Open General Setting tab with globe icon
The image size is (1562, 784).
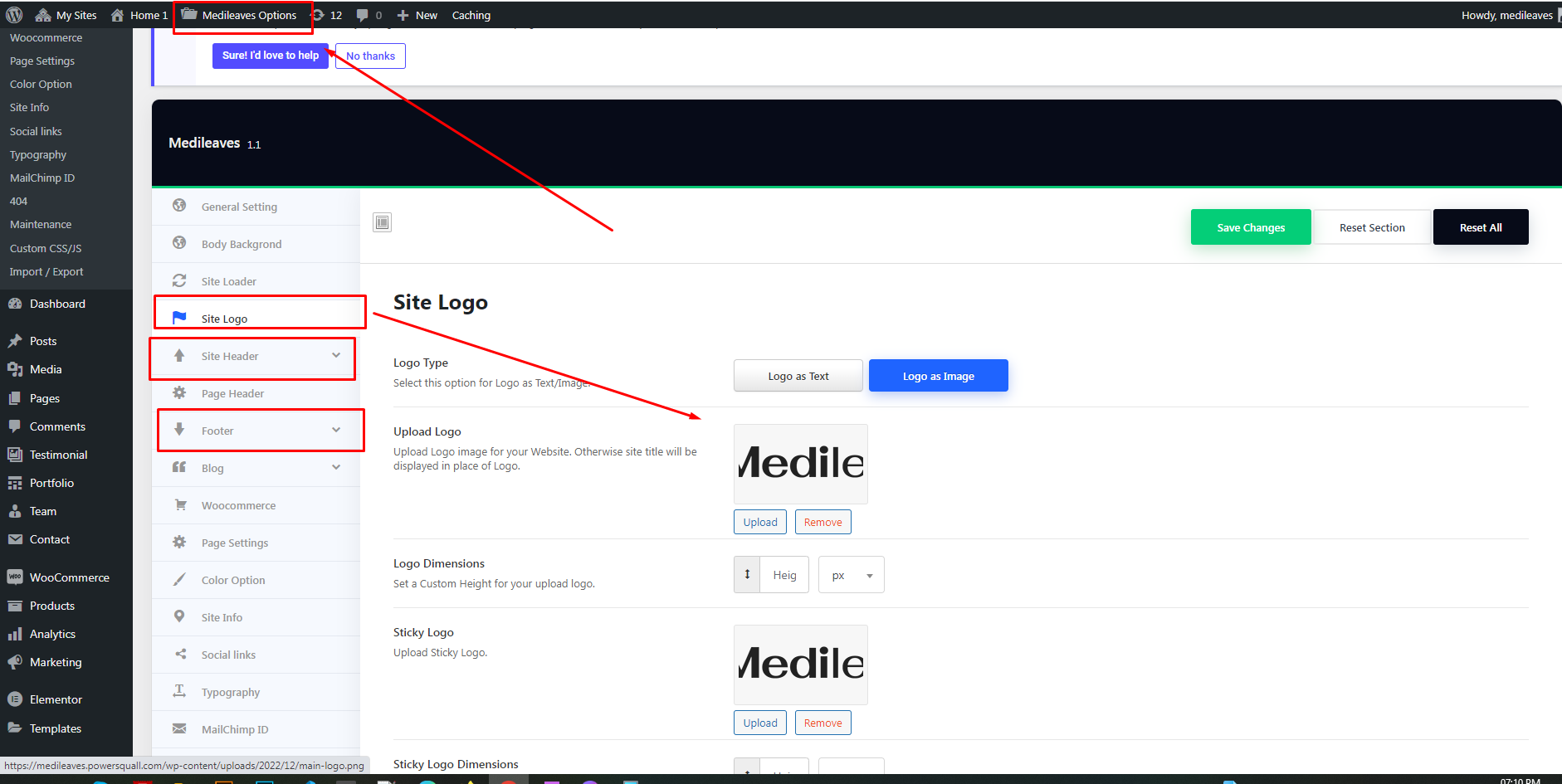click(x=256, y=207)
